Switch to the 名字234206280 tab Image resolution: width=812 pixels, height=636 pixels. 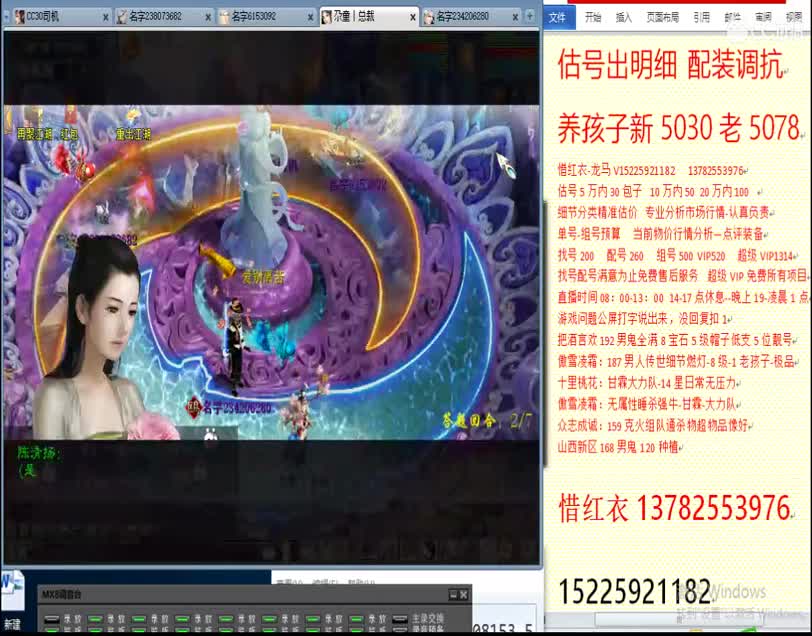click(471, 17)
